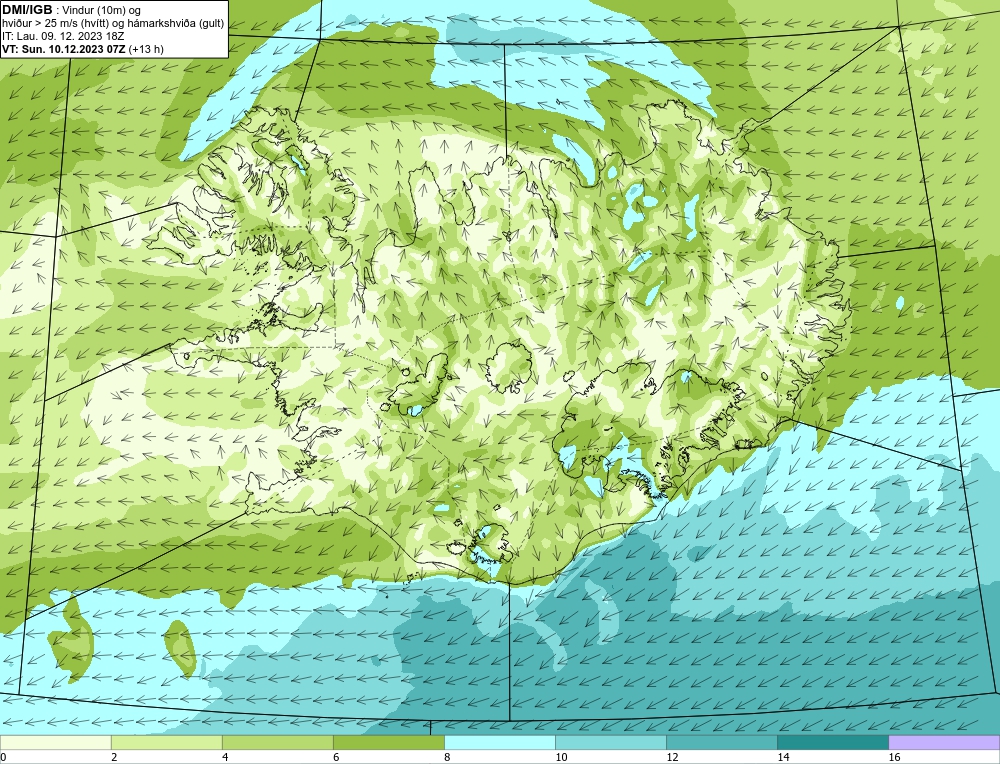Click the legend scale label '4'
This screenshot has width=1000, height=764.
[x=225, y=757]
